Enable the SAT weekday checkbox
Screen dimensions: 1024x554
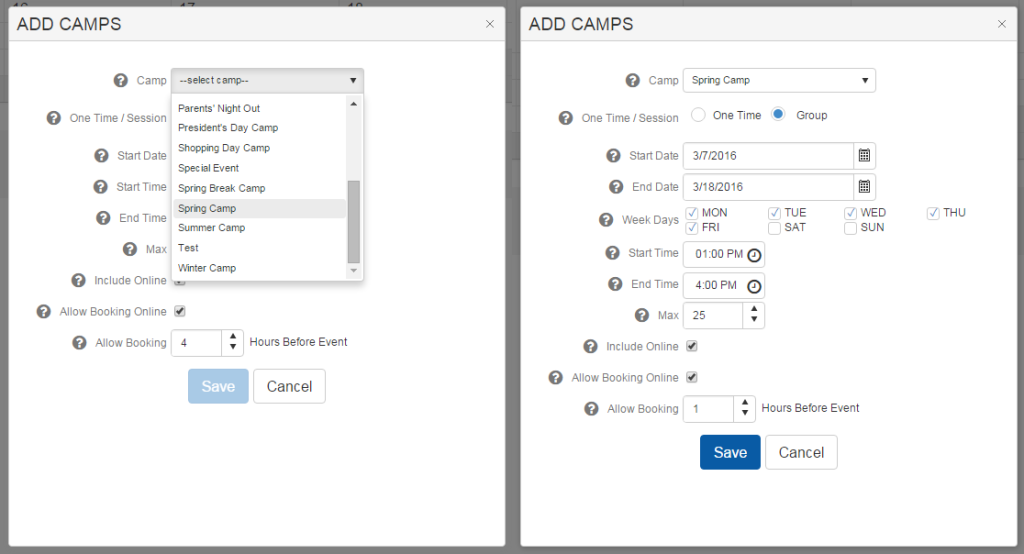point(775,228)
